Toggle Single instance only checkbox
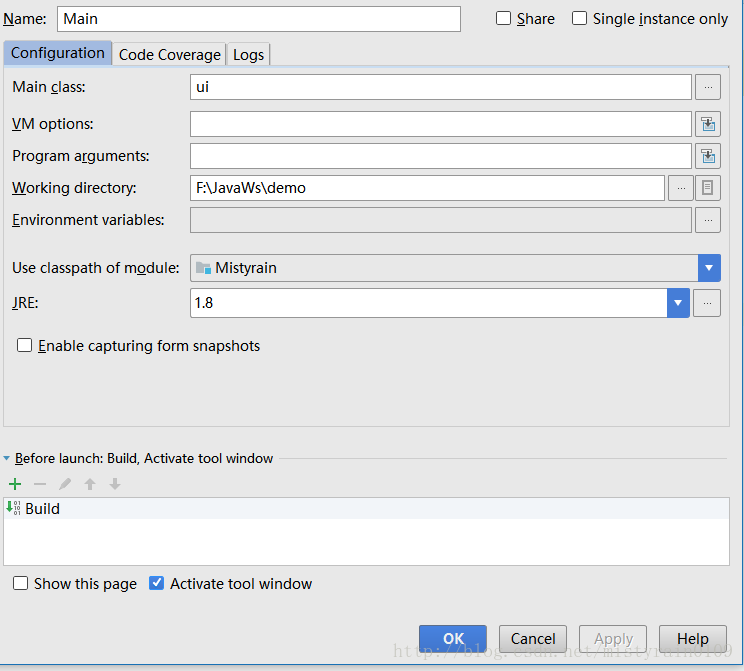This screenshot has width=744, height=671. [580, 19]
